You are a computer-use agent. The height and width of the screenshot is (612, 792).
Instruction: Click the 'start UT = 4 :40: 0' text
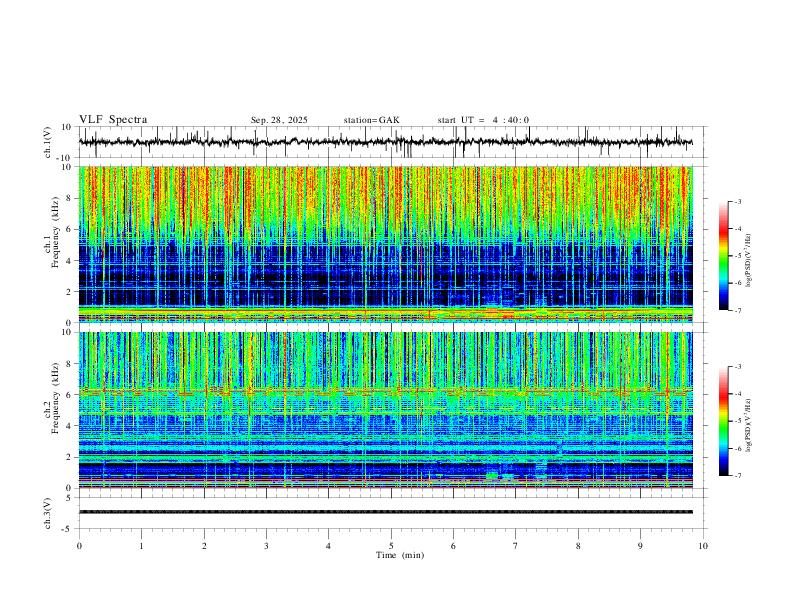(483, 120)
